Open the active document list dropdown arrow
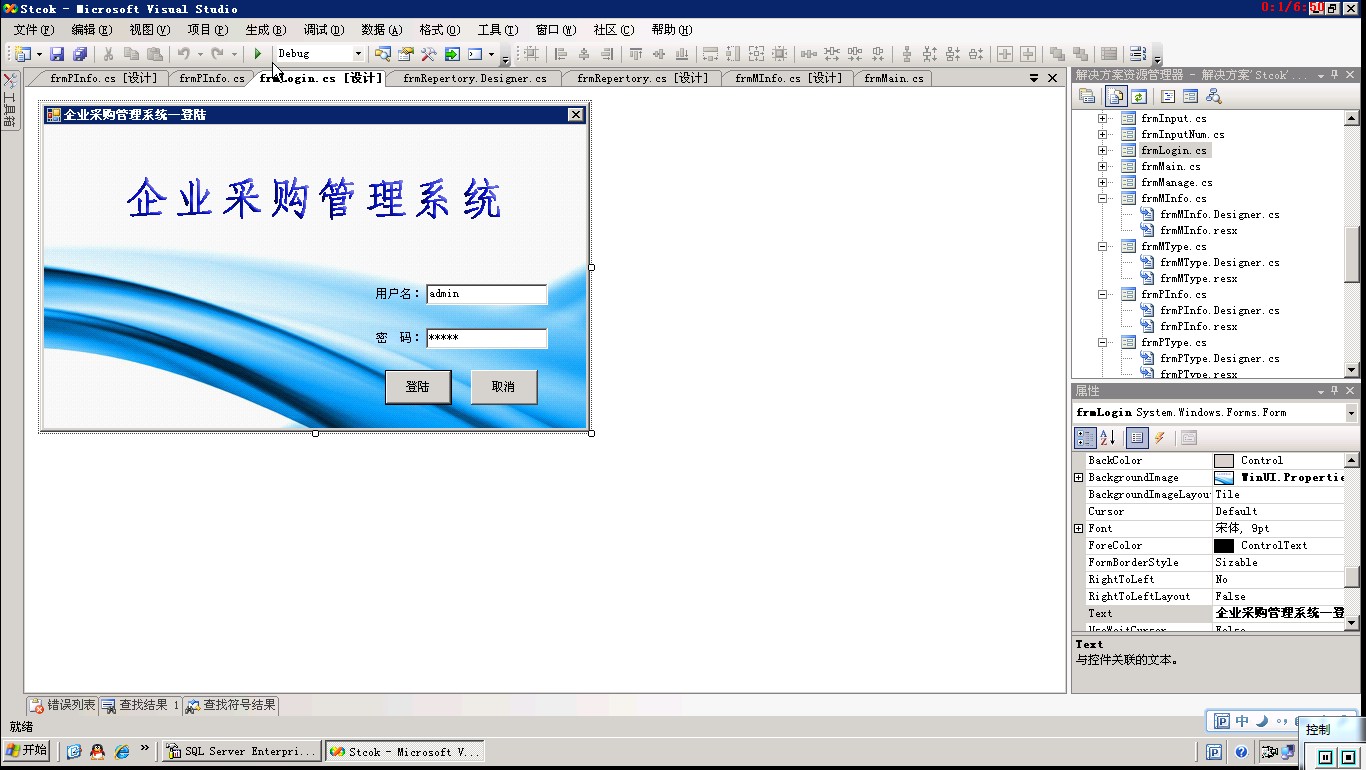1366x770 pixels. 1034,78
